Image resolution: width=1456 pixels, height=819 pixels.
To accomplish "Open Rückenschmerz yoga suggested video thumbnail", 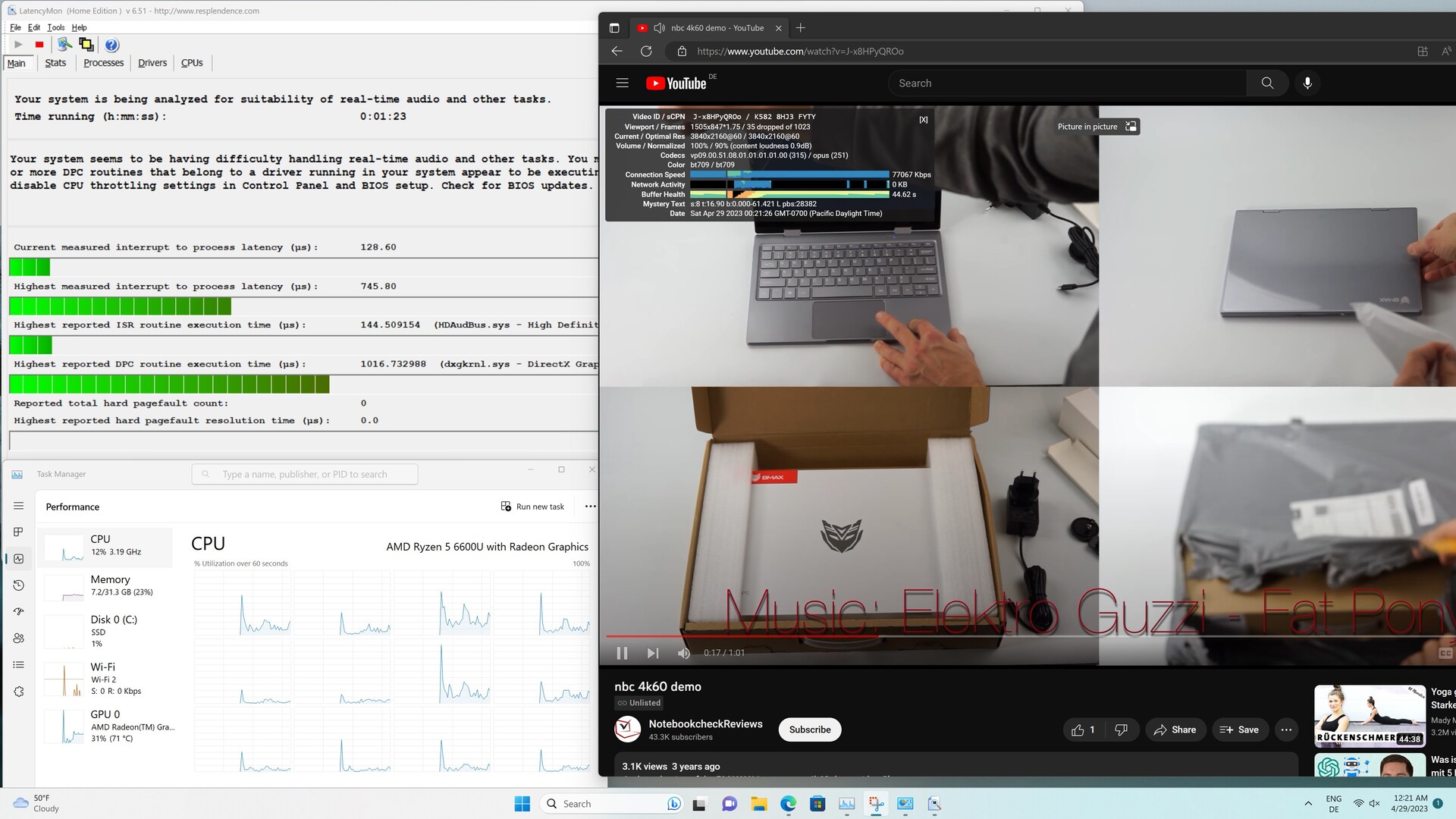I will pos(1370,717).
